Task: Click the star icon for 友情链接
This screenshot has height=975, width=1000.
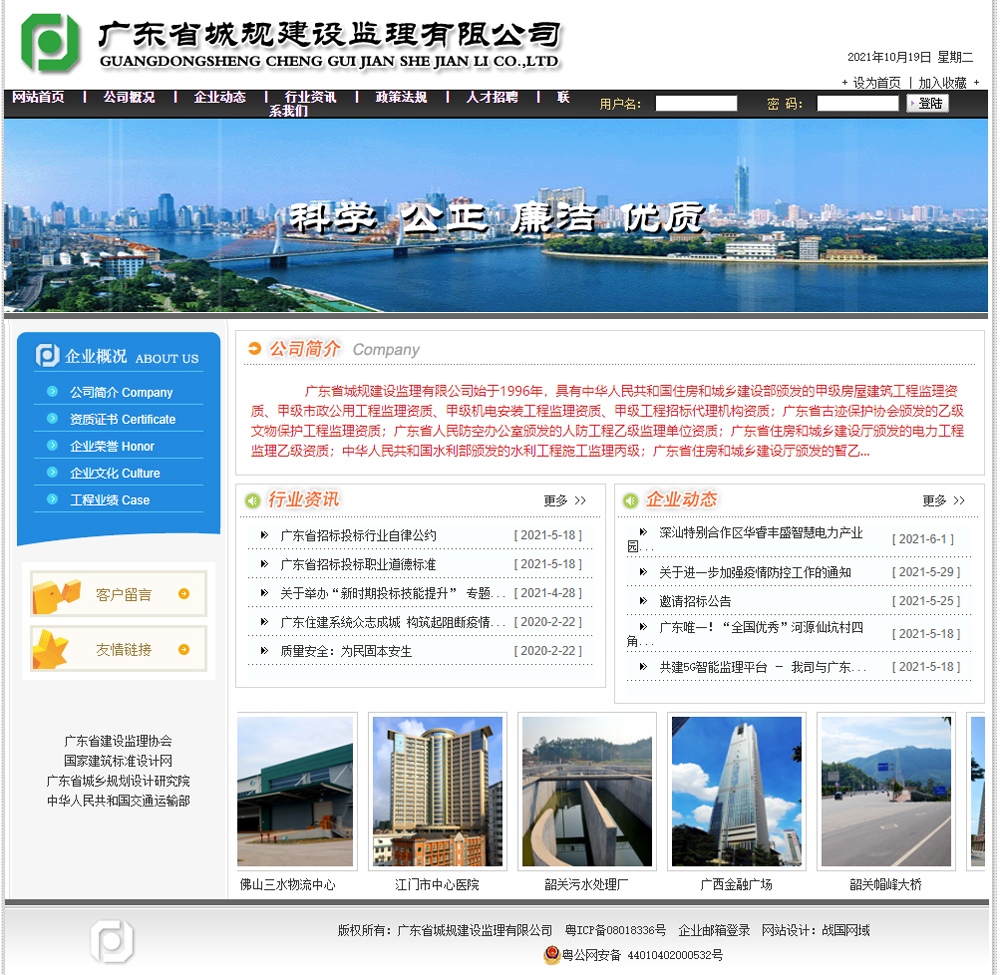Action: pos(51,650)
